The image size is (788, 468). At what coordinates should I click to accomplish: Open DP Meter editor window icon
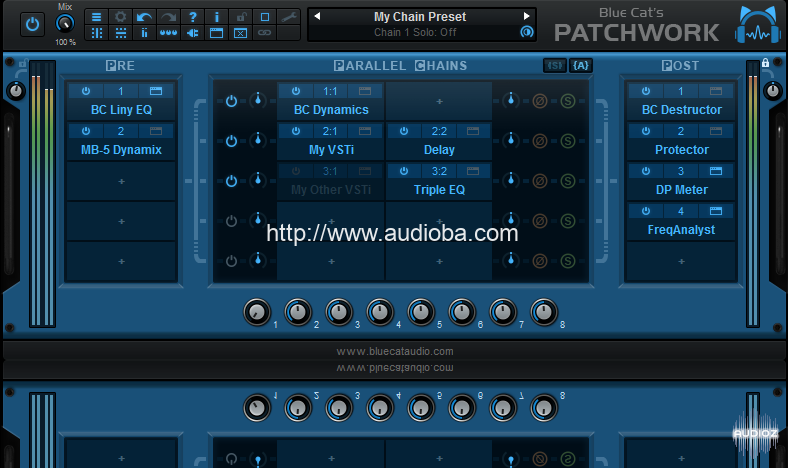[x=716, y=171]
